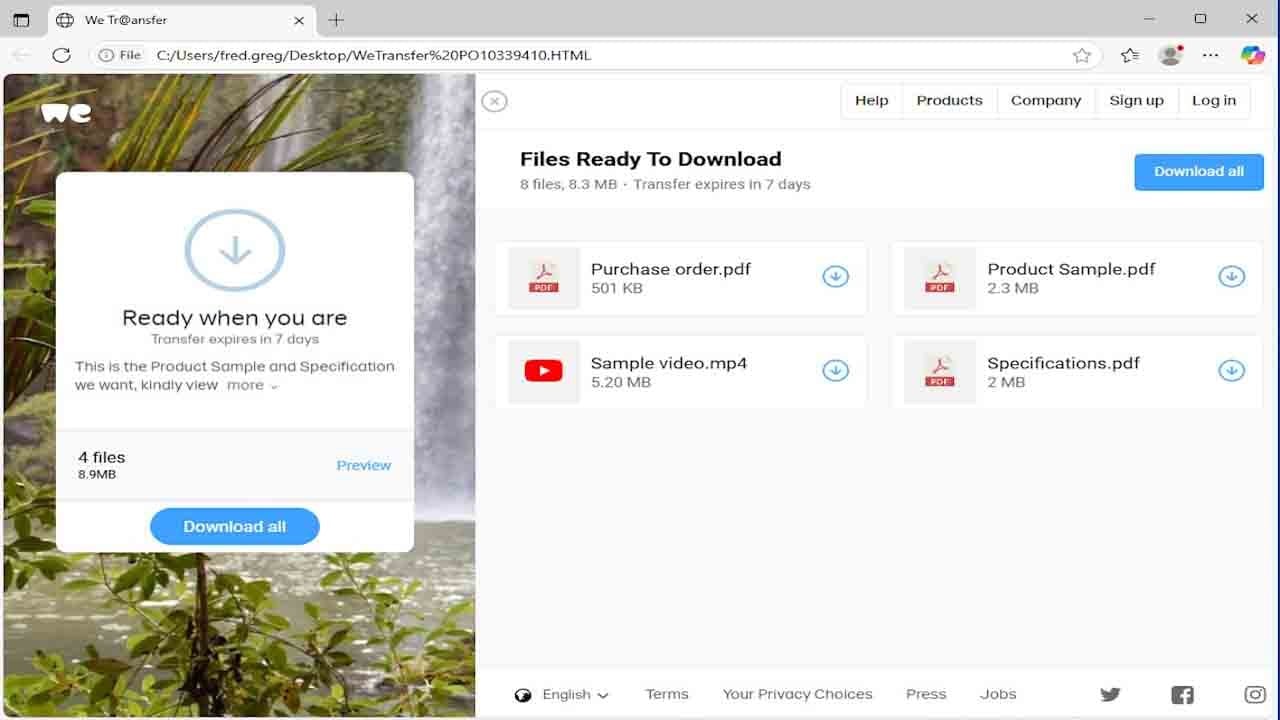The height and width of the screenshot is (720, 1280).
Task: Add this page to favorites star
Action: tap(1081, 55)
